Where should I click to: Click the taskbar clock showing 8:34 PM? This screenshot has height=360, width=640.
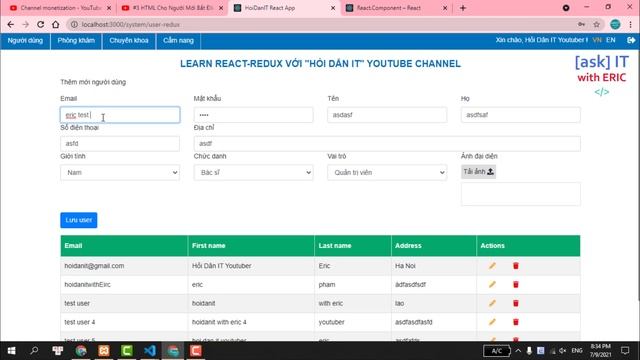(x=600, y=350)
